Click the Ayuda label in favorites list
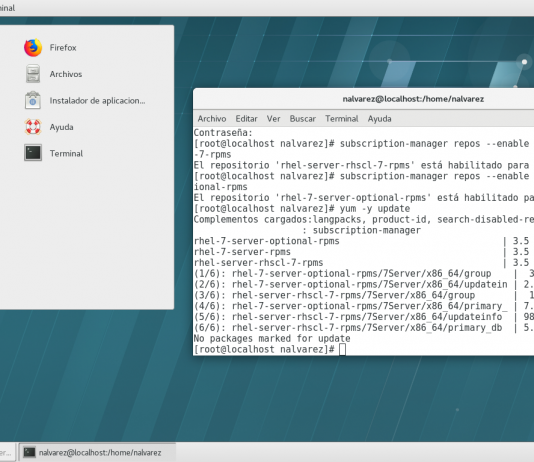The height and width of the screenshot is (462, 534). pyautogui.click(x=61, y=127)
